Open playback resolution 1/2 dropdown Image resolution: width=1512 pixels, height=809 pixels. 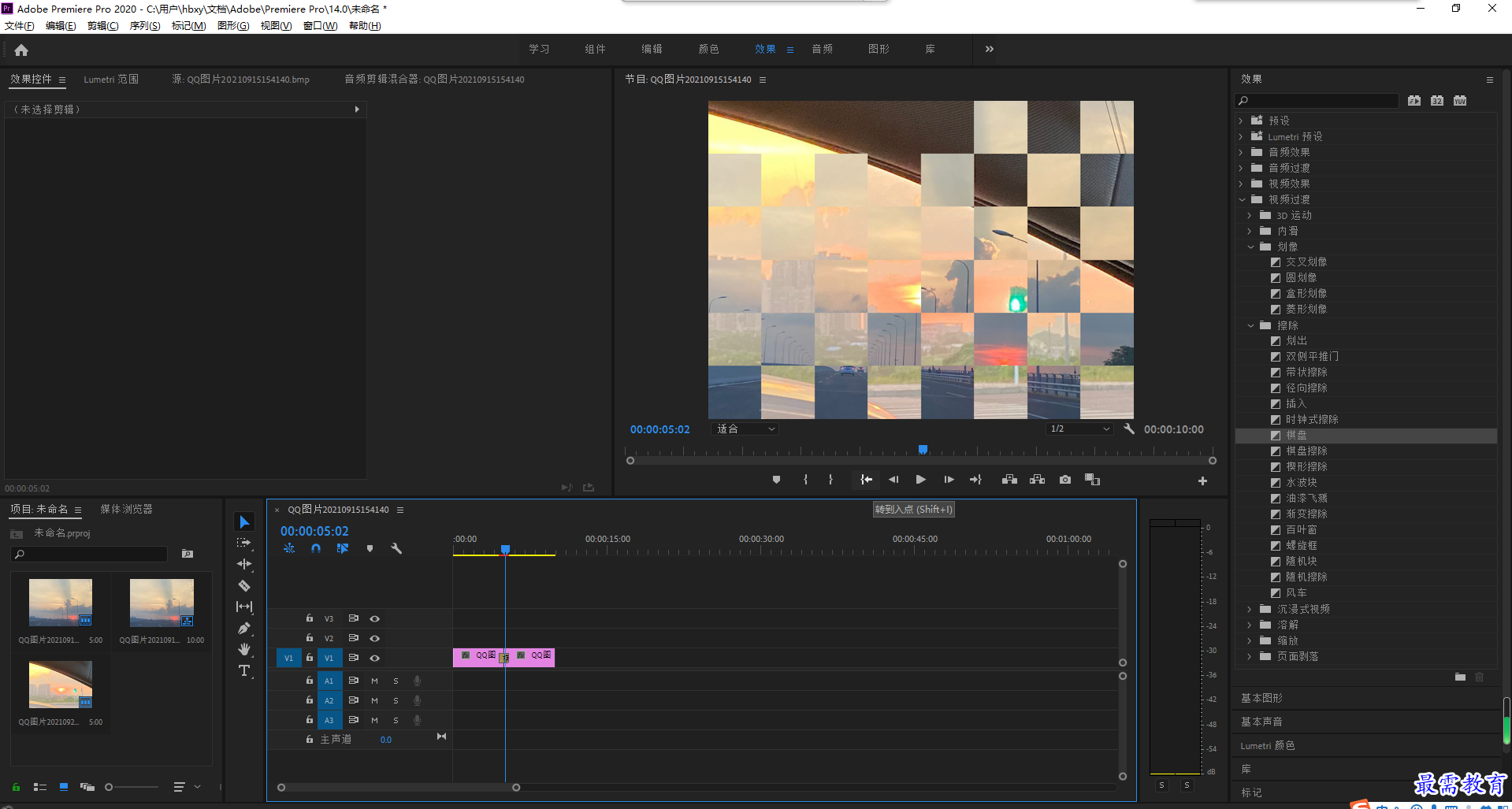coord(1079,429)
